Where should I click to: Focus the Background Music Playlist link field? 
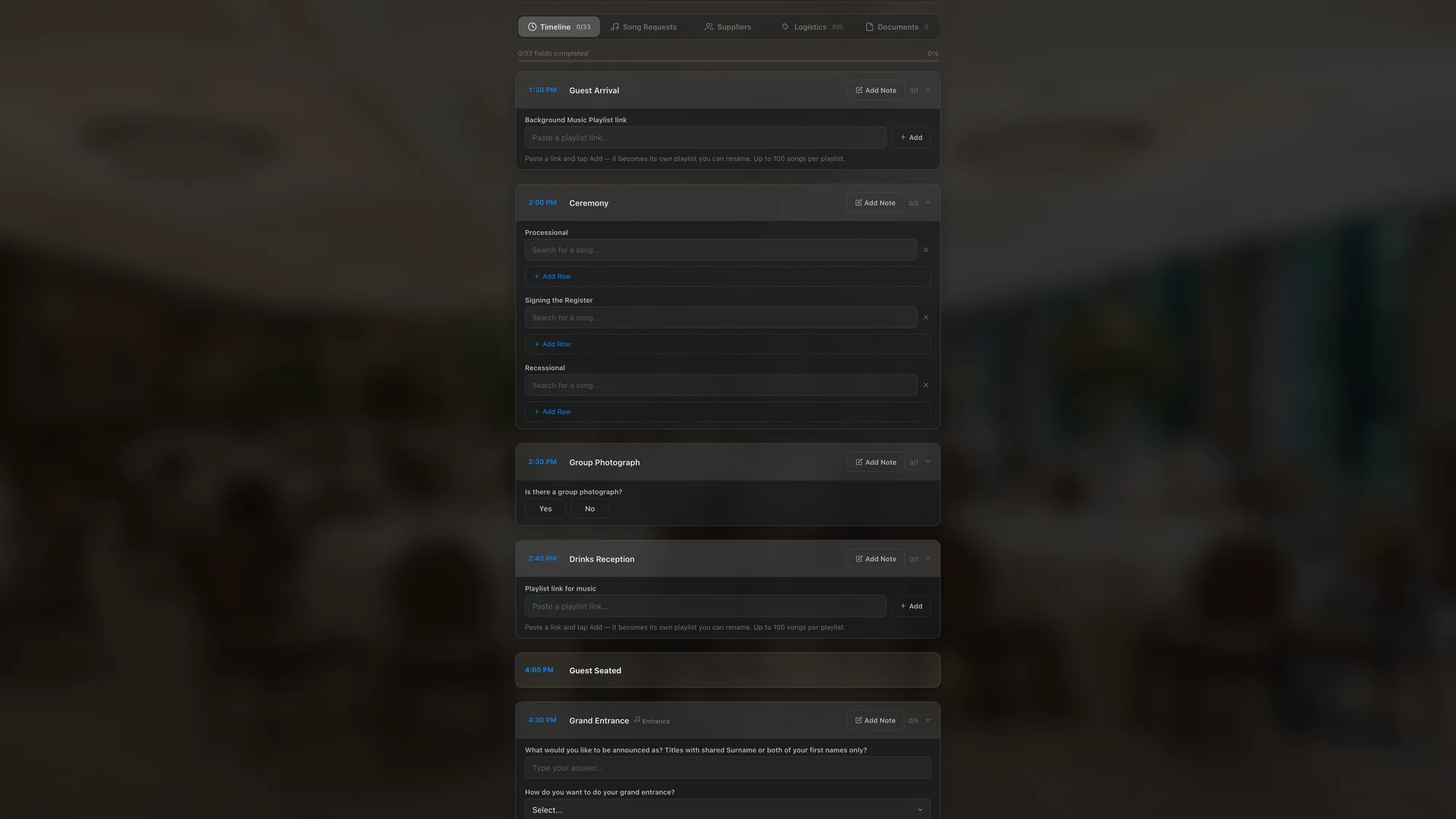click(x=705, y=138)
